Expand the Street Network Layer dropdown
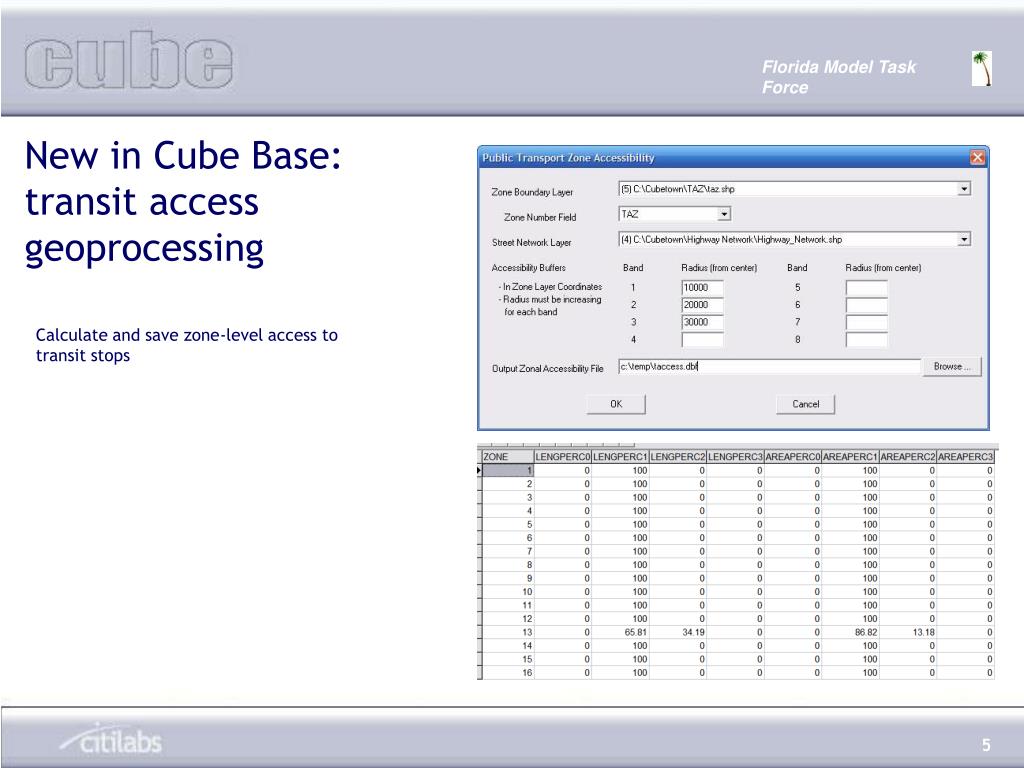The height and width of the screenshot is (768, 1024). [964, 240]
